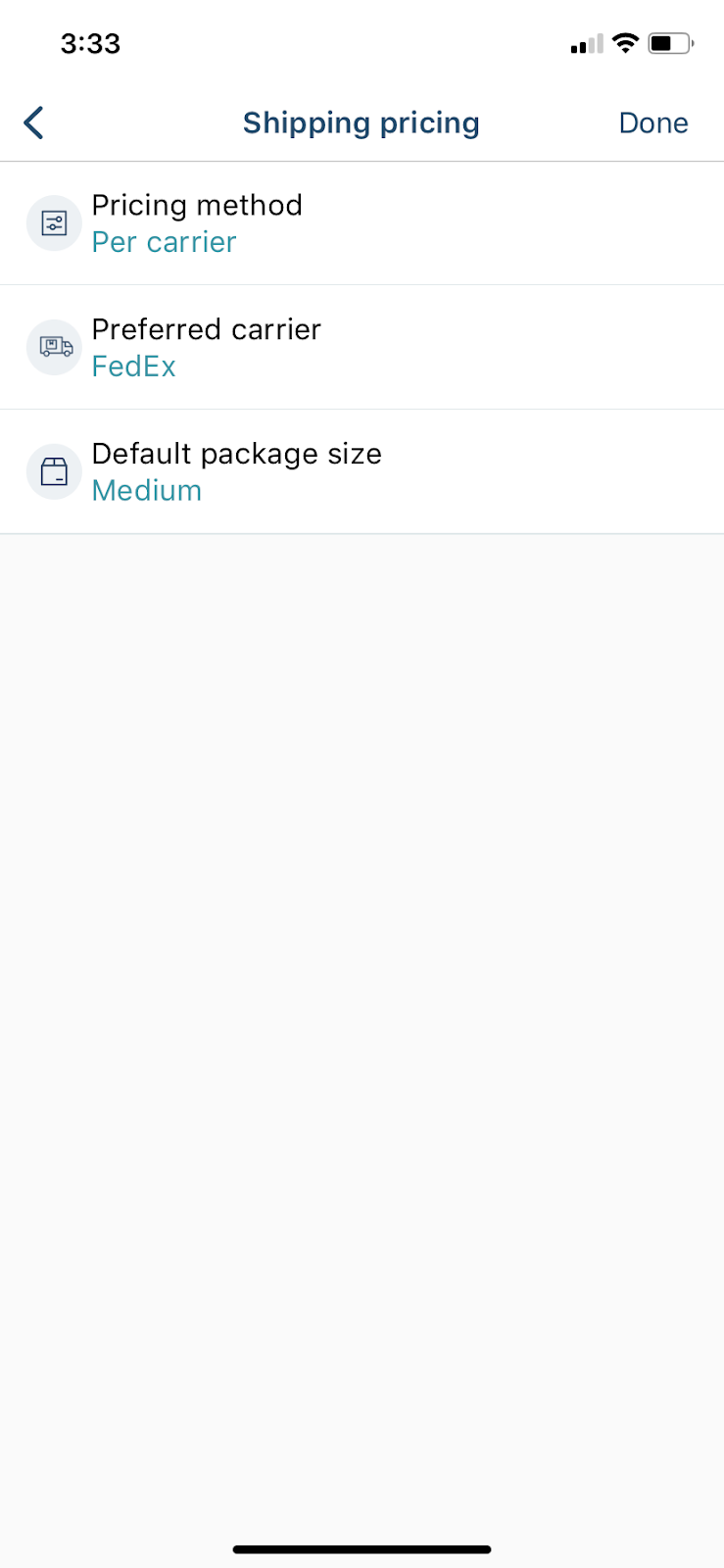Select the Per carrier value
Image resolution: width=724 pixels, height=1568 pixels.
[164, 242]
